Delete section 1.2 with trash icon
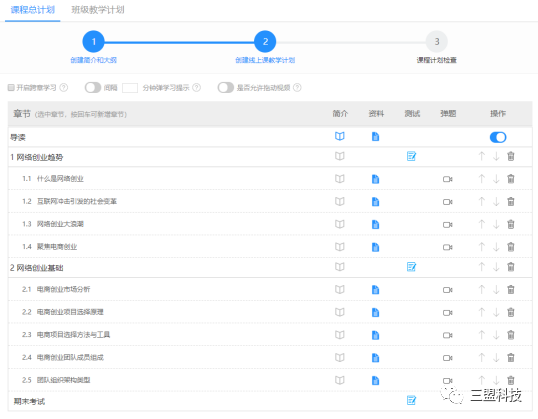Image resolution: width=538 pixels, height=419 pixels. coord(511,201)
